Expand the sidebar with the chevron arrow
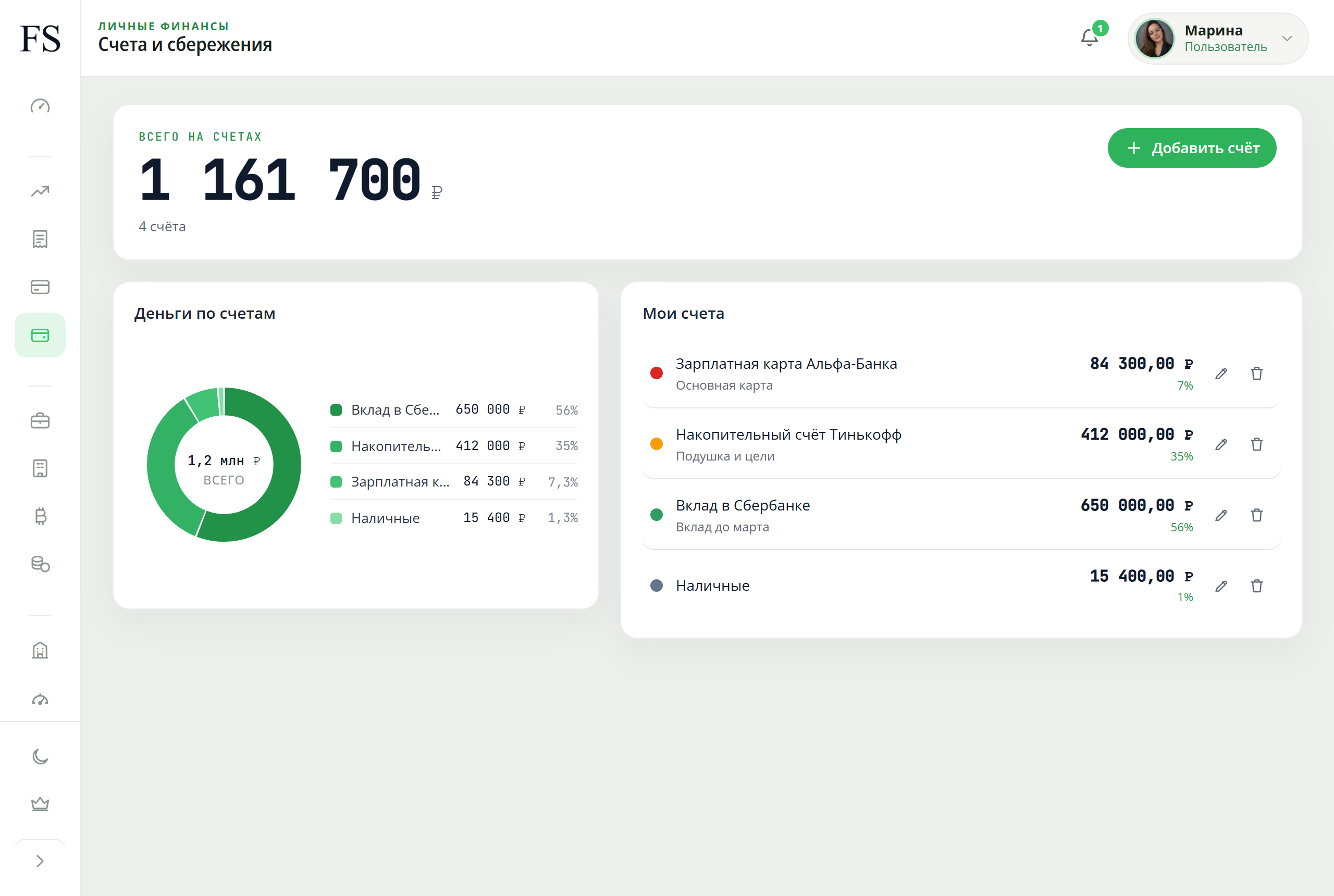Image resolution: width=1334 pixels, height=896 pixels. tap(40, 861)
